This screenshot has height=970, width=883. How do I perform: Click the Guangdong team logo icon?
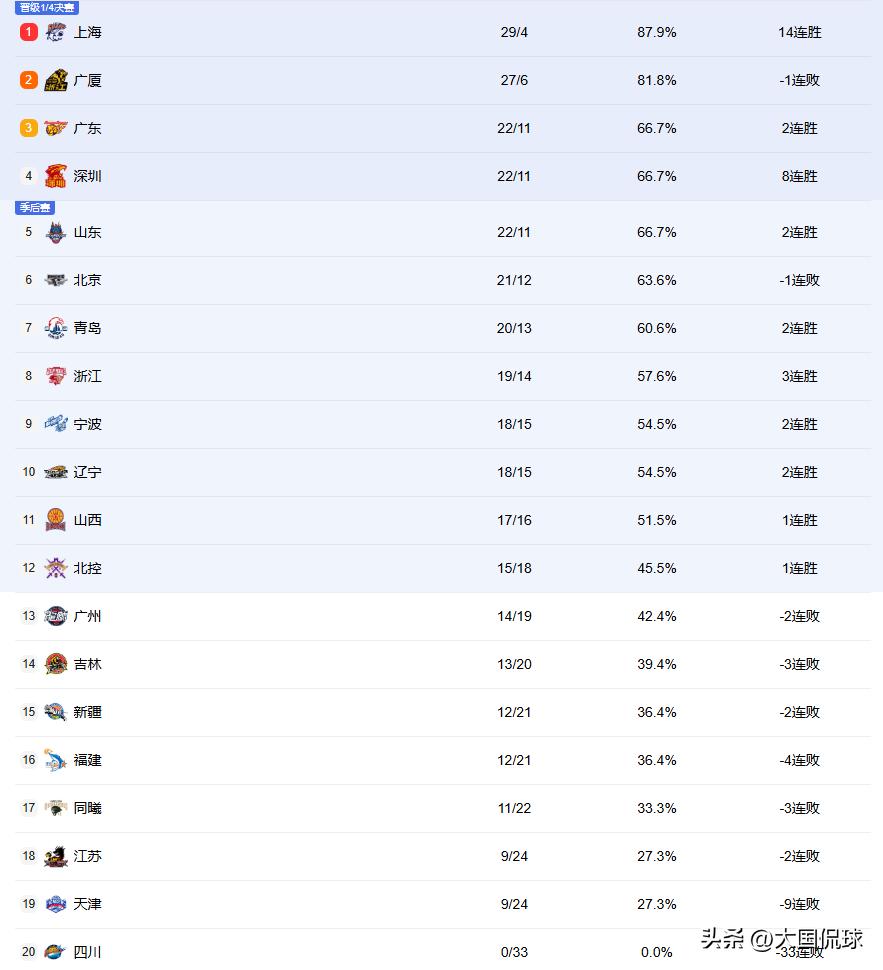(56, 128)
